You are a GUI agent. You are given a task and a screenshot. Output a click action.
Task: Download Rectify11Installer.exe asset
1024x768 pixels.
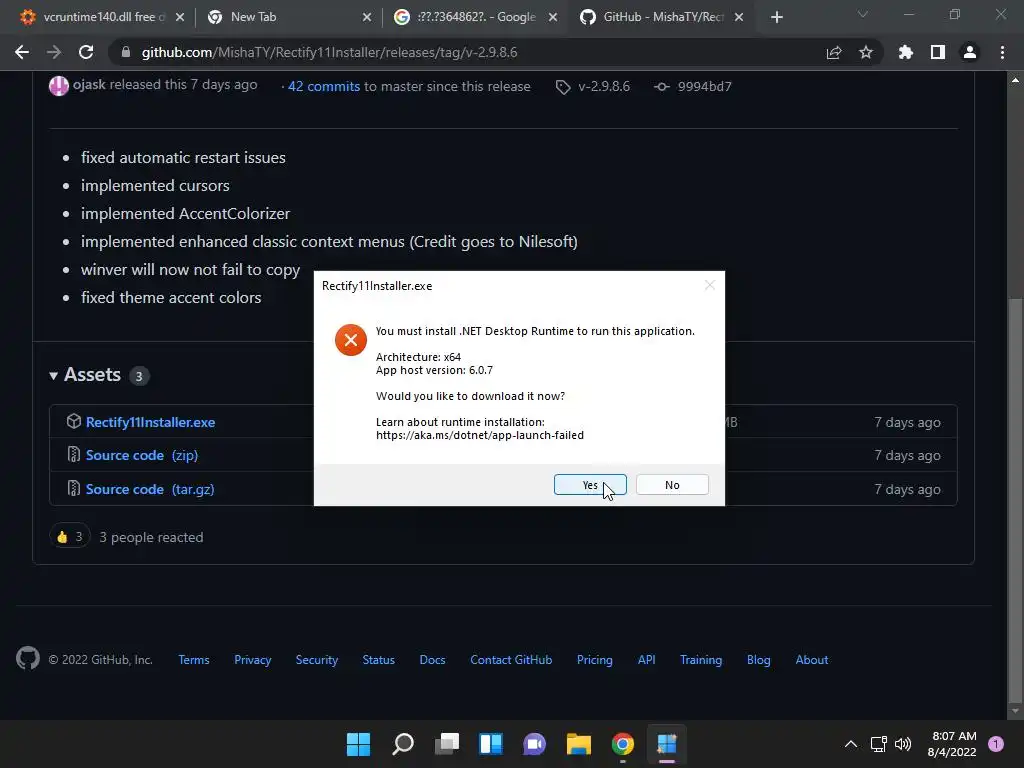point(150,423)
